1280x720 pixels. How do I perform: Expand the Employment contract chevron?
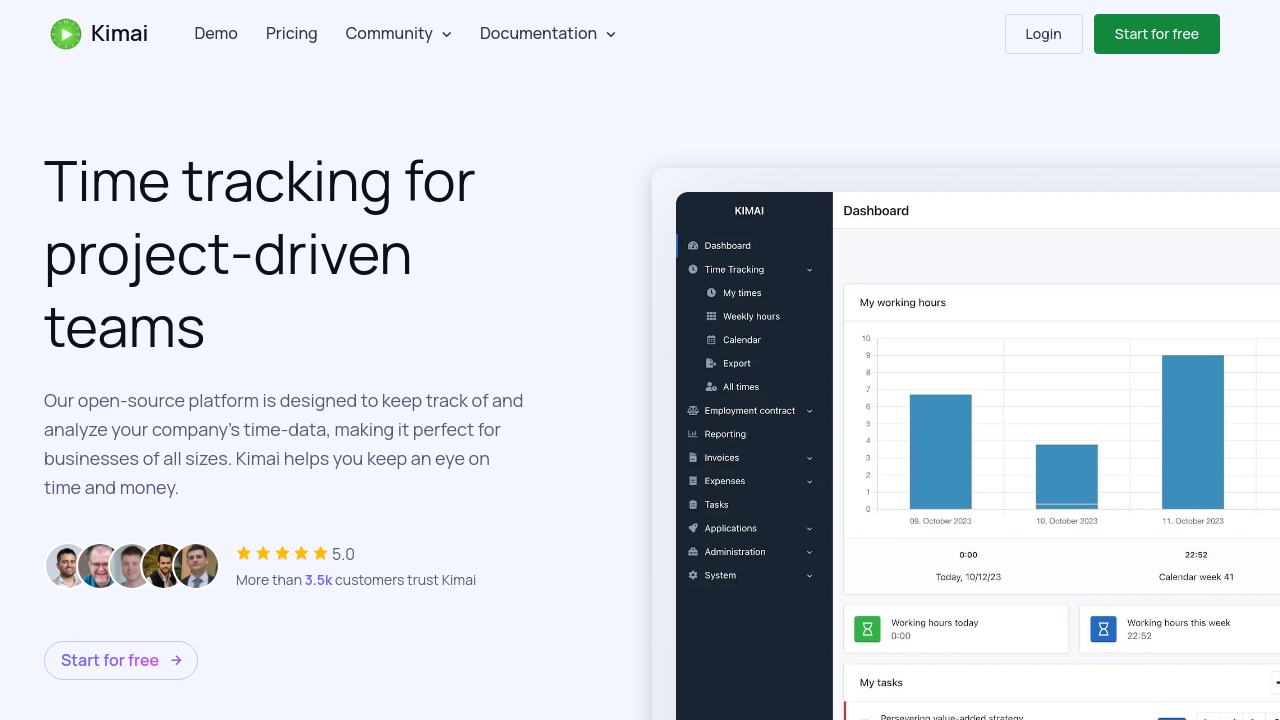809,411
